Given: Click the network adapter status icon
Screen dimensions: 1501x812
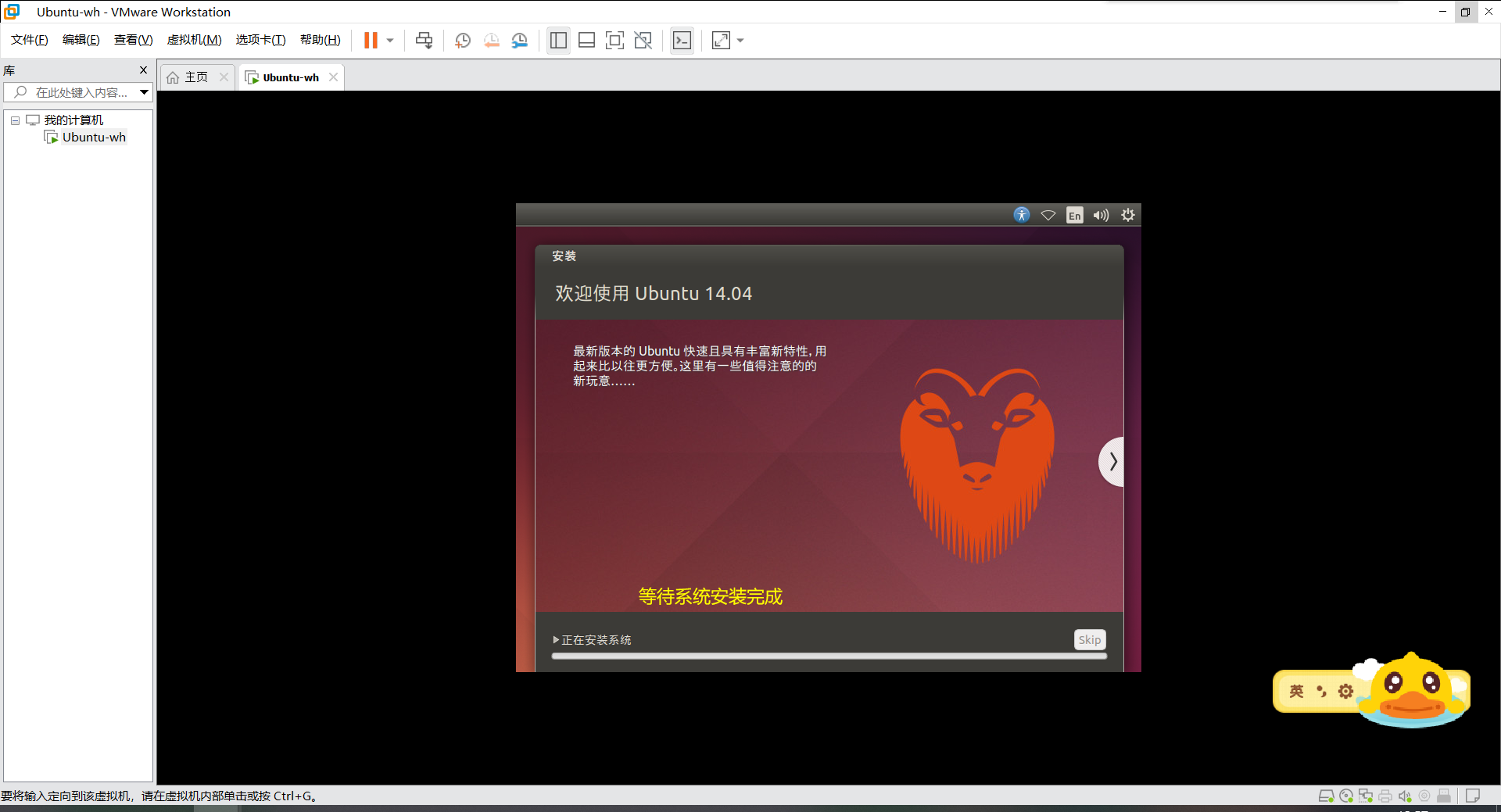Looking at the screenshot, I should (x=1366, y=796).
